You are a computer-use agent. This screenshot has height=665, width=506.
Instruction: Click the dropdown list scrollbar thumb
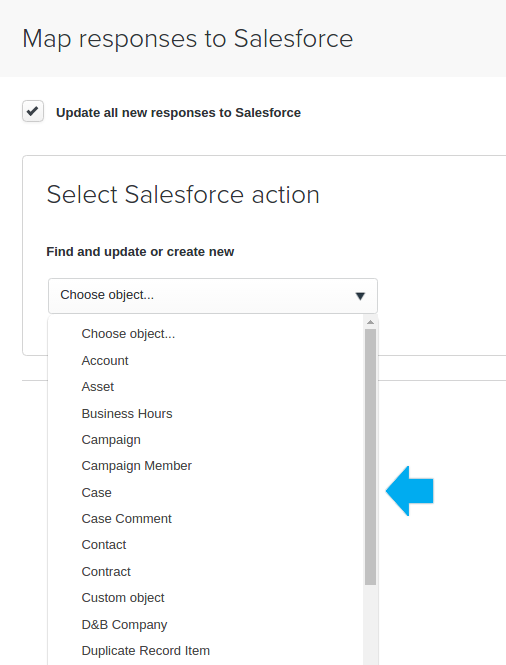[370, 457]
